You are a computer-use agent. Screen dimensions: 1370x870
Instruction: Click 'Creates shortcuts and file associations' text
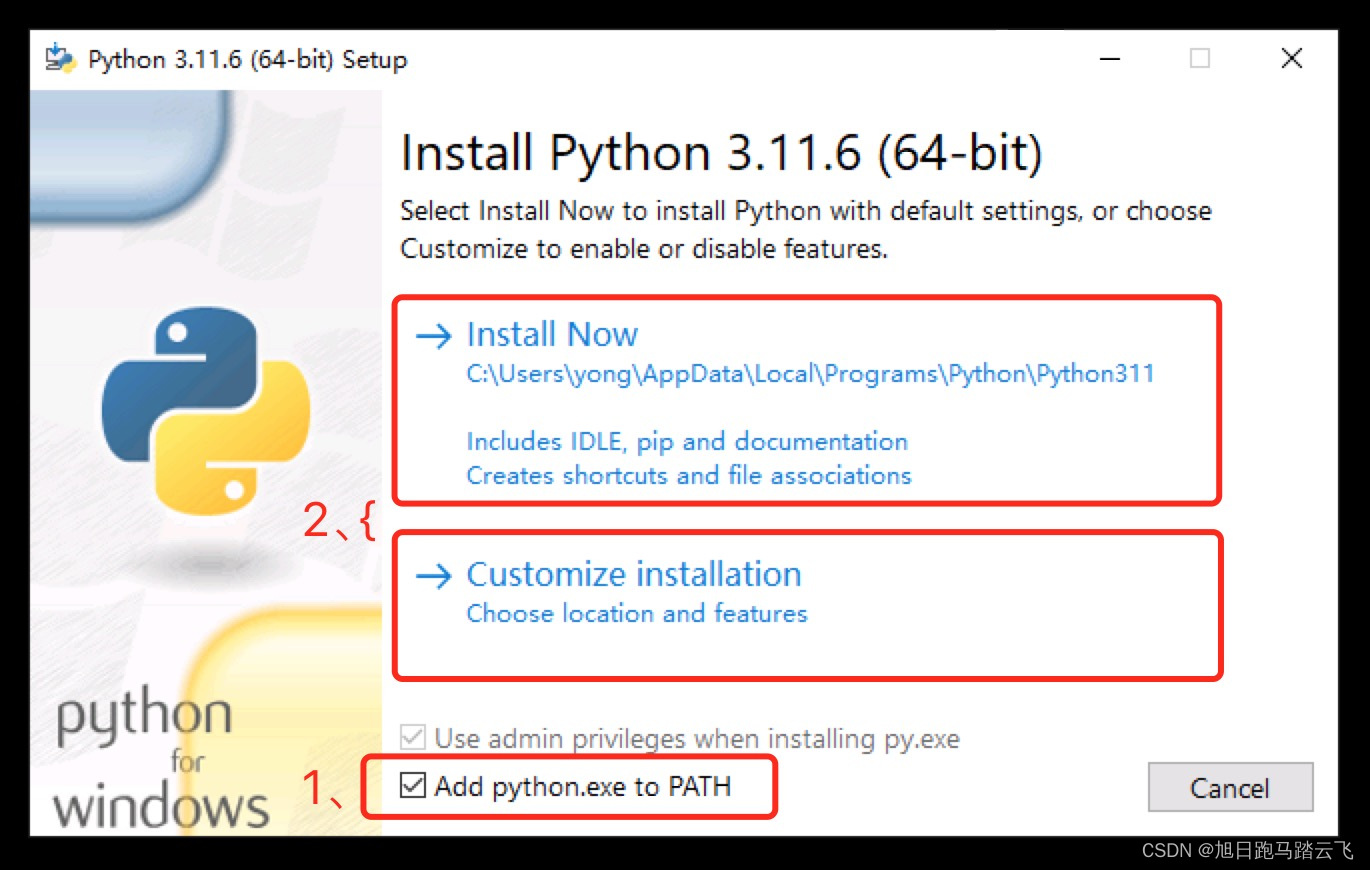[x=689, y=475]
